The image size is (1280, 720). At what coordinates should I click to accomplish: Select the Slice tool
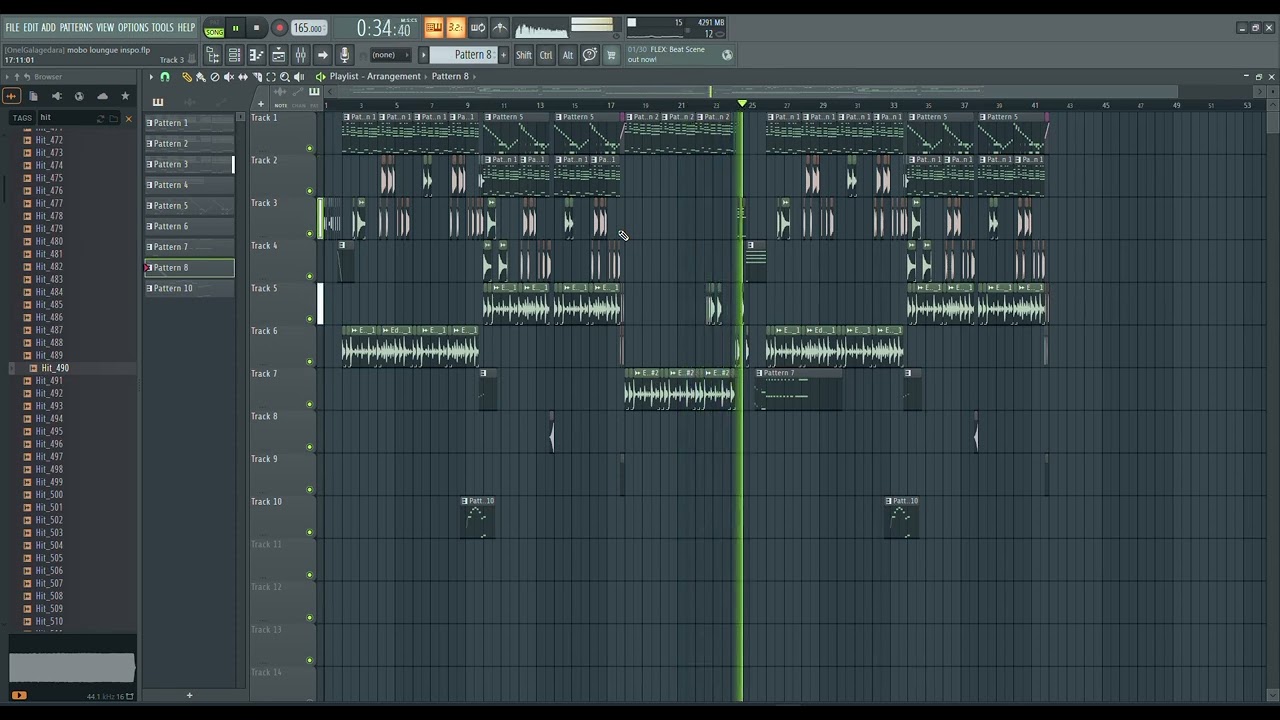[x=256, y=77]
